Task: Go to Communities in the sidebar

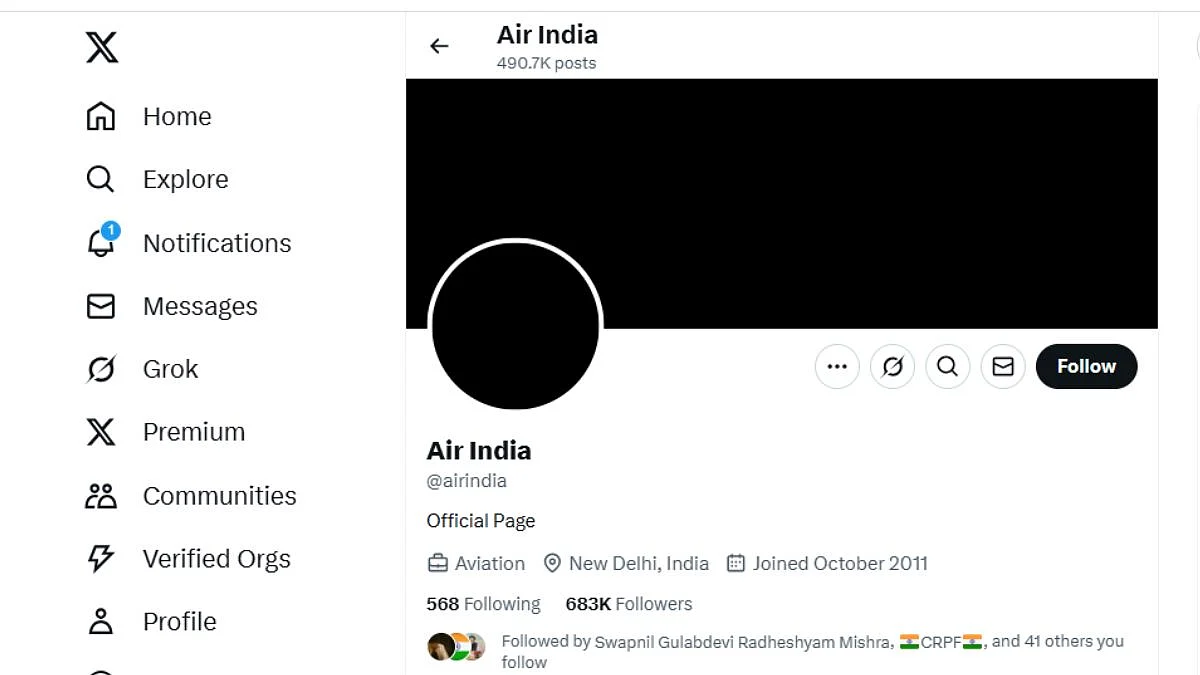Action: point(219,496)
